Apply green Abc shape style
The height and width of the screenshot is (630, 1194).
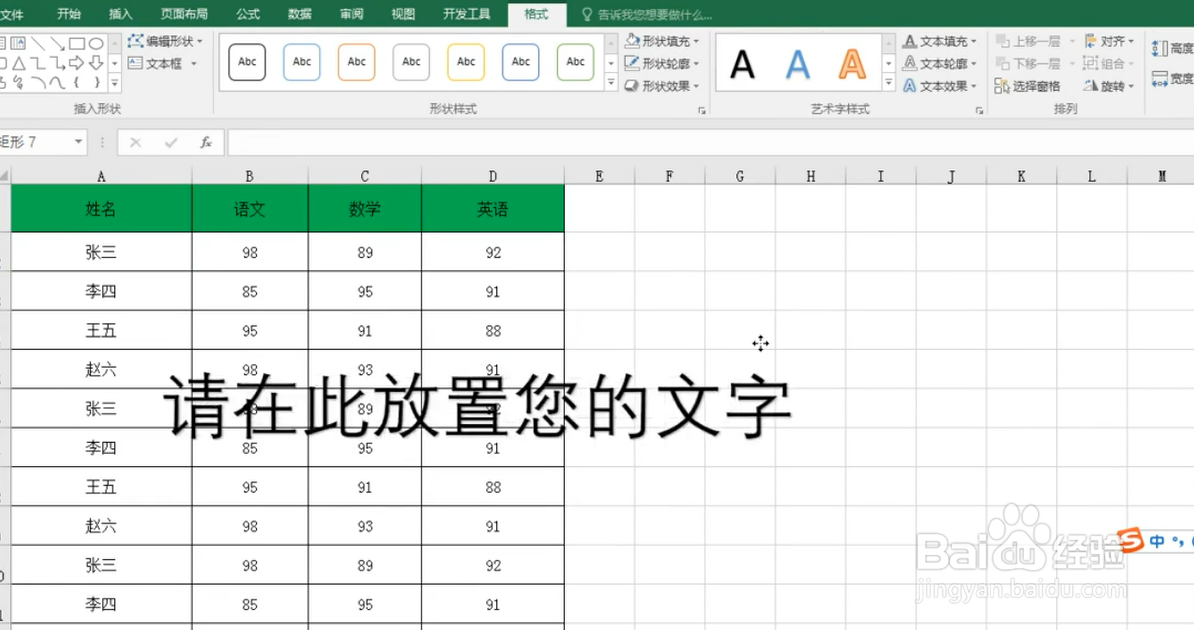pyautogui.click(x=576, y=62)
